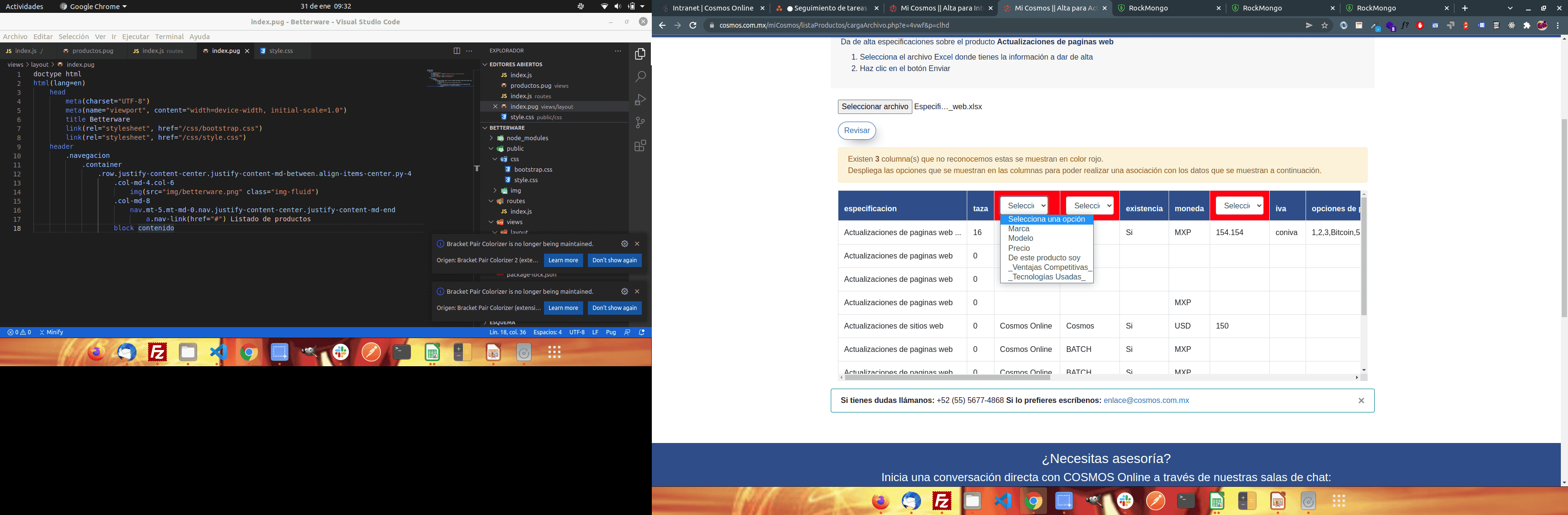
Task: Open notifications bell in VS Code status bar
Action: click(x=642, y=332)
